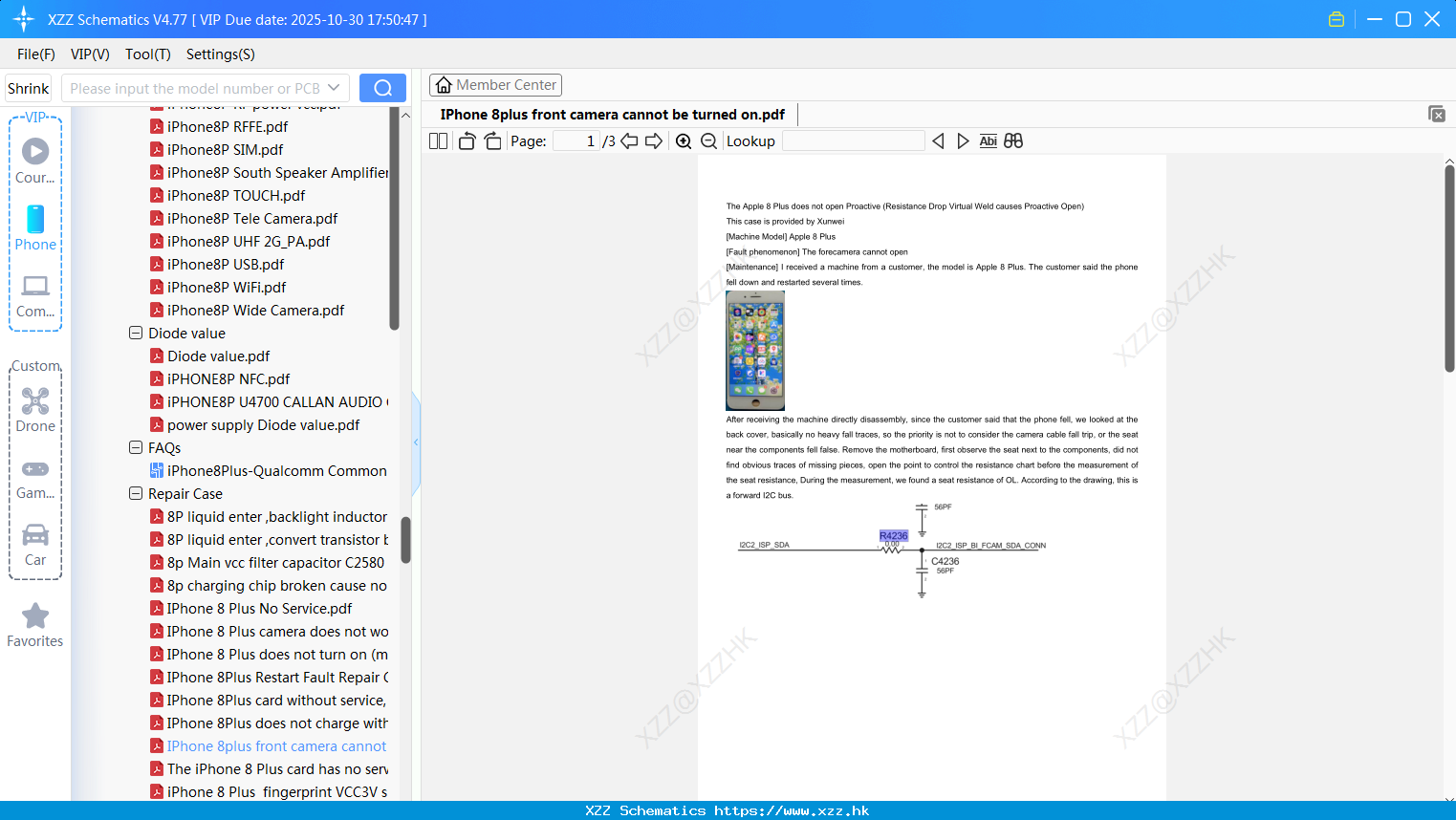Open Diode value.pdf file
The image size is (1456, 820).
(218, 356)
